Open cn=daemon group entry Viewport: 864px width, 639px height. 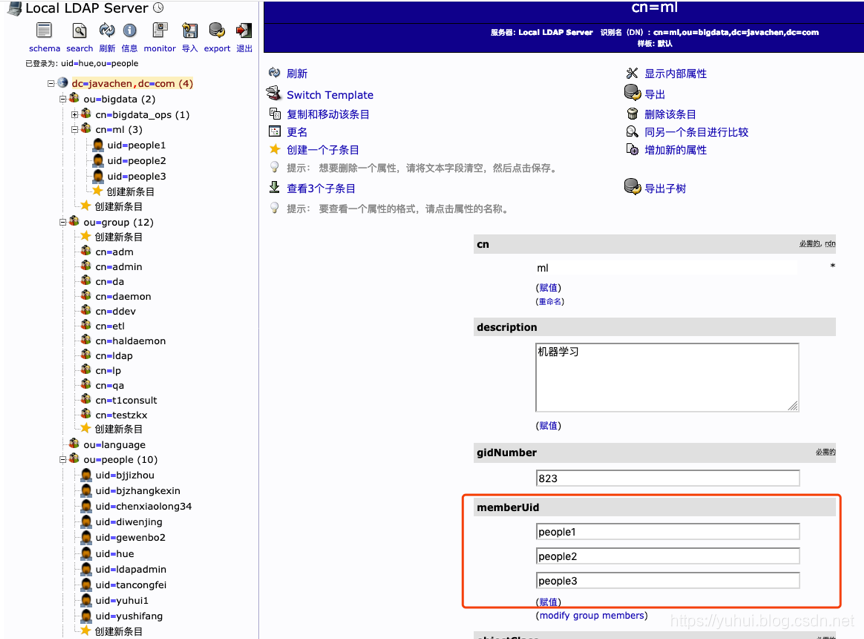click(x=123, y=296)
